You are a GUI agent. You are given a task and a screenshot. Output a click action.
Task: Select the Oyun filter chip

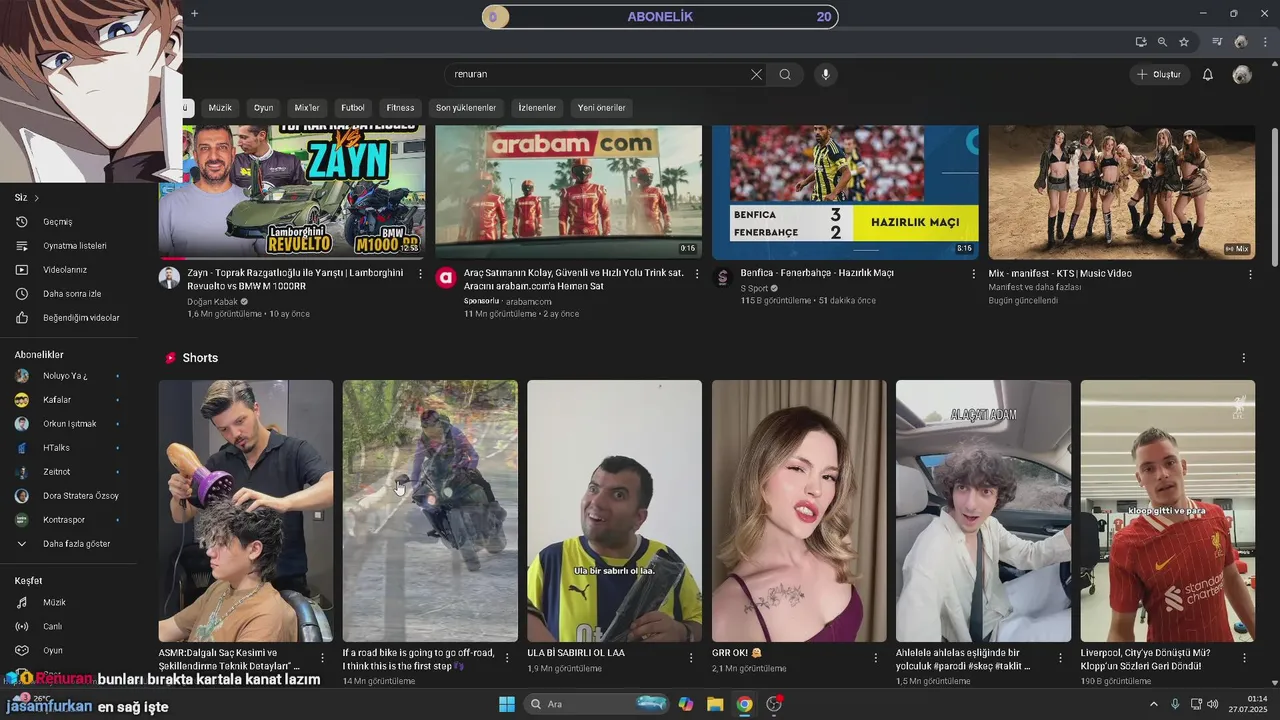pos(263,108)
